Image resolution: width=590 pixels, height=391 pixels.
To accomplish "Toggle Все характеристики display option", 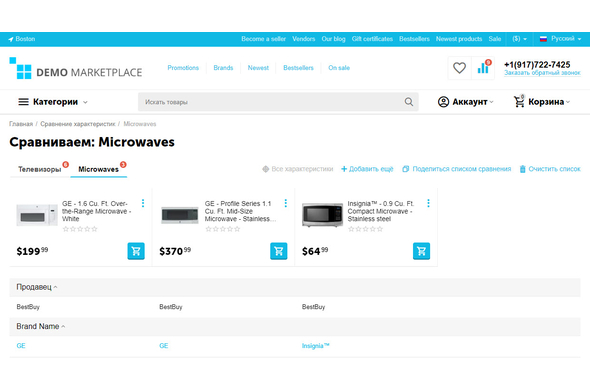I will 298,169.
